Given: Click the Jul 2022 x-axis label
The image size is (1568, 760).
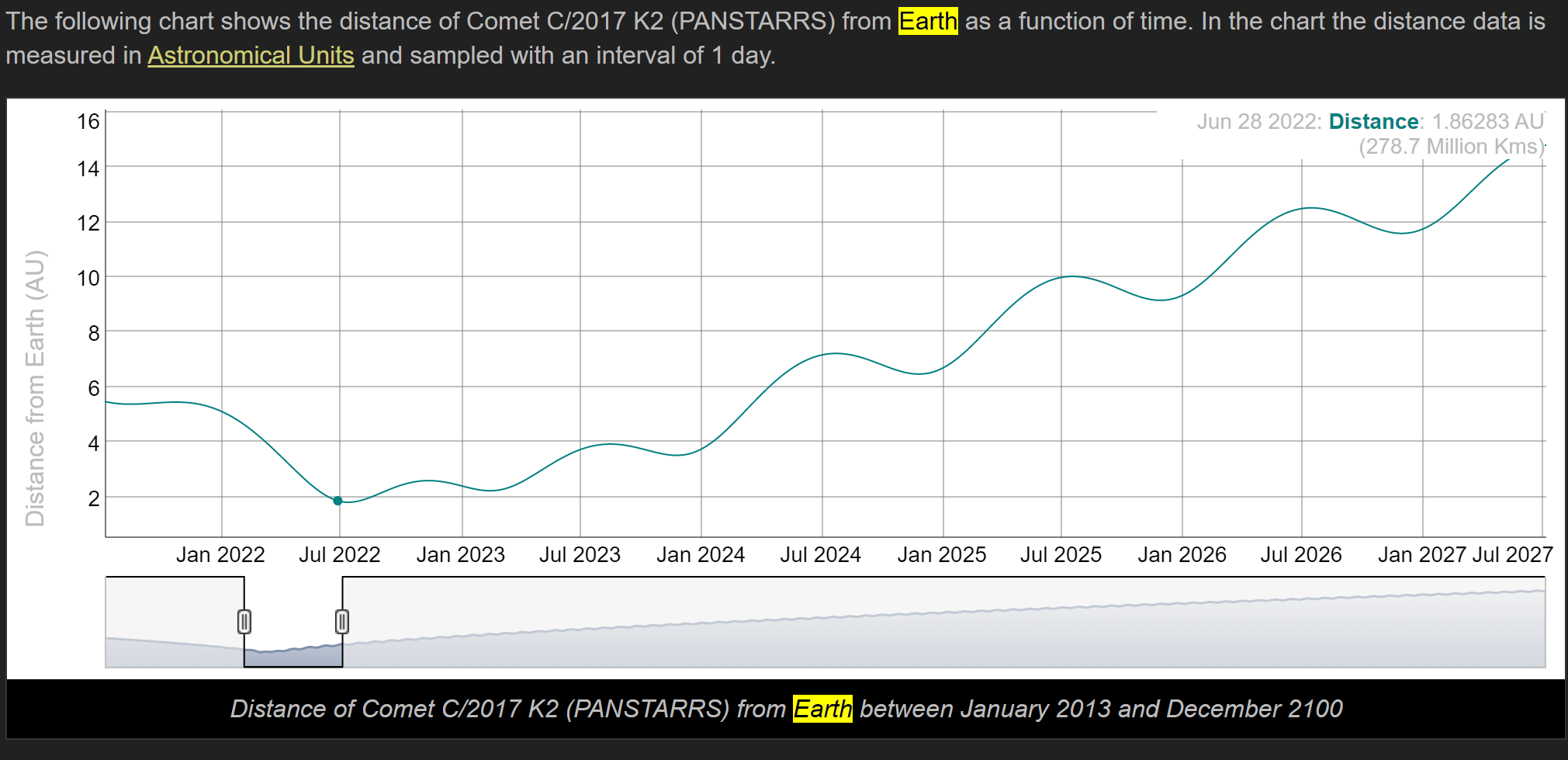Looking at the screenshot, I should (339, 555).
